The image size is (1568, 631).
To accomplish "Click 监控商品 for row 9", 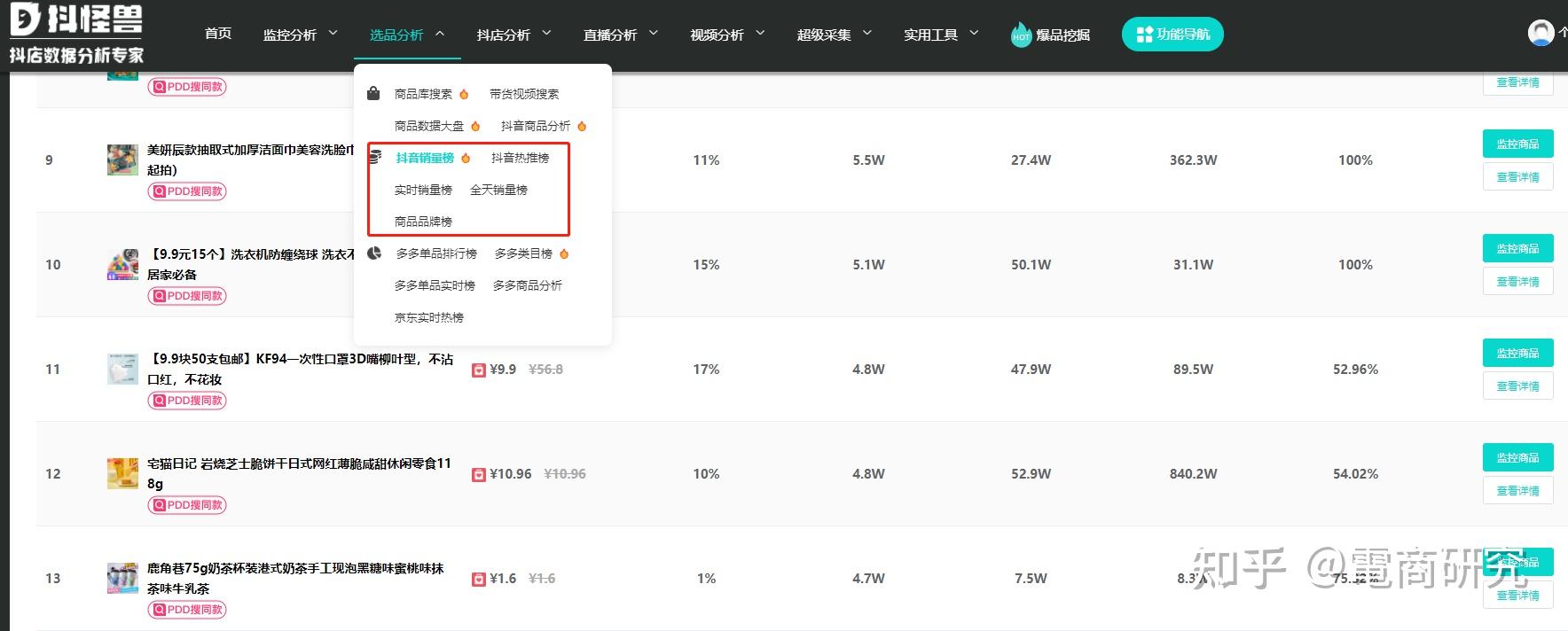I will 1517,144.
